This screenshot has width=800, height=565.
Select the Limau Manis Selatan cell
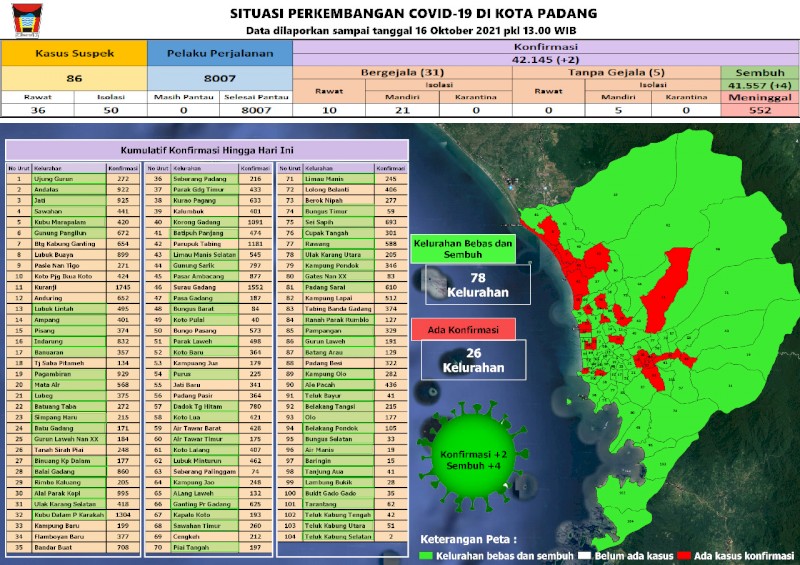click(205, 255)
